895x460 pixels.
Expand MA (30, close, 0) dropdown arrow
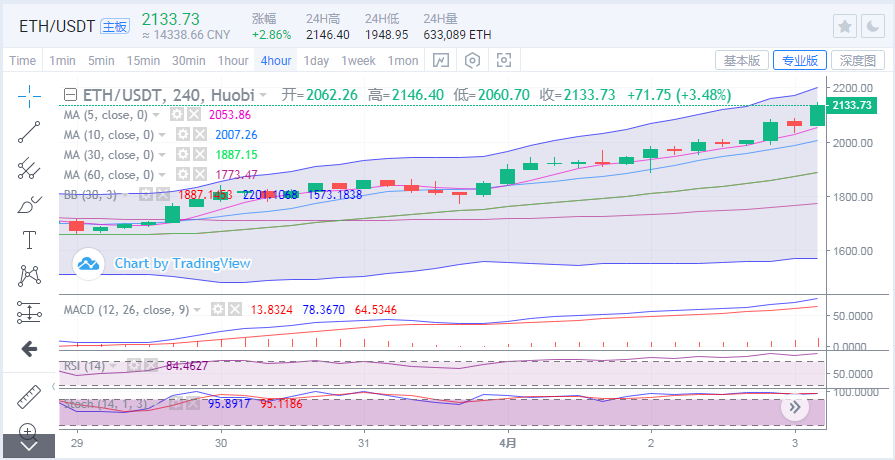162,155
